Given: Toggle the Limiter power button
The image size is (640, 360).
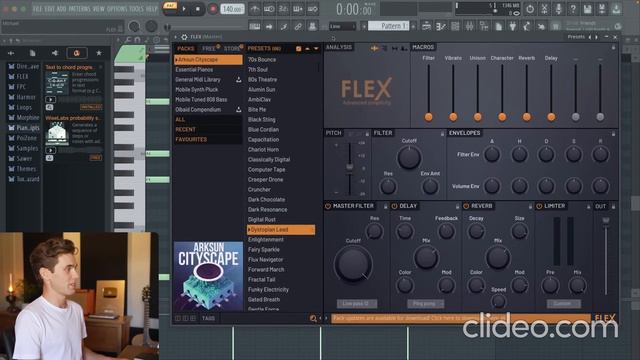Looking at the screenshot, I should (539, 207).
